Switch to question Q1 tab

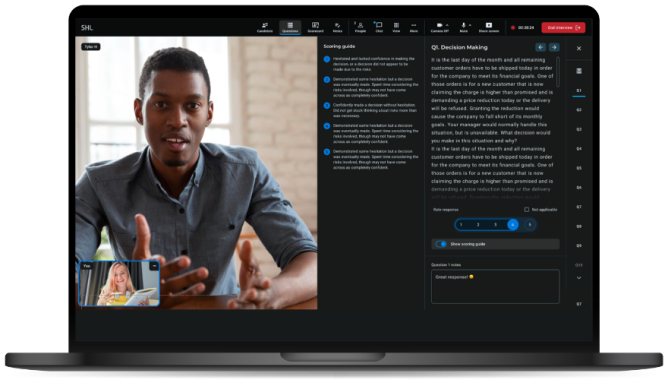pyautogui.click(x=579, y=91)
